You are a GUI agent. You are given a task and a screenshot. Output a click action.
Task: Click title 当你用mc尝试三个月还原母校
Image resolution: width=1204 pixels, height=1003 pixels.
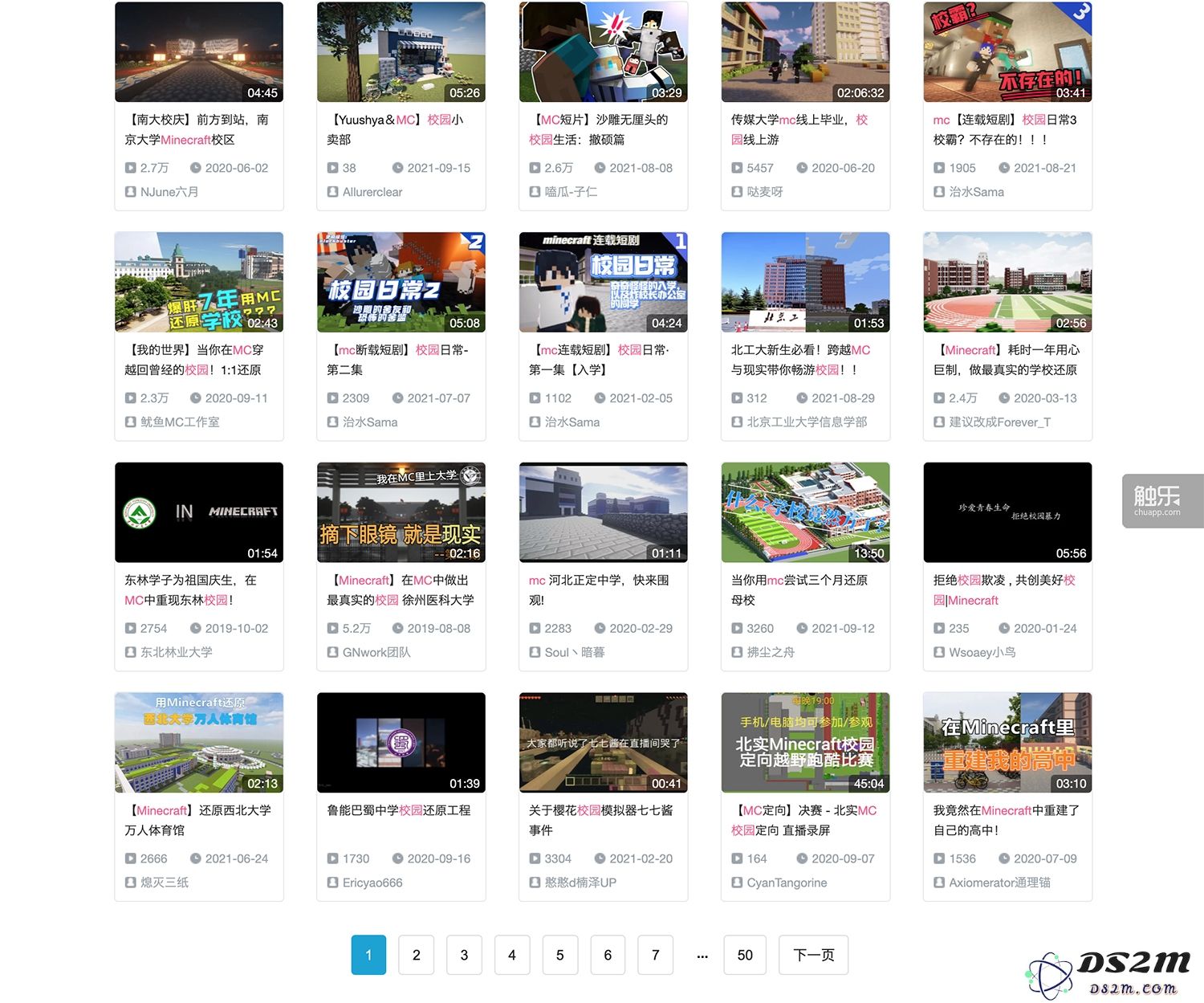pos(799,590)
